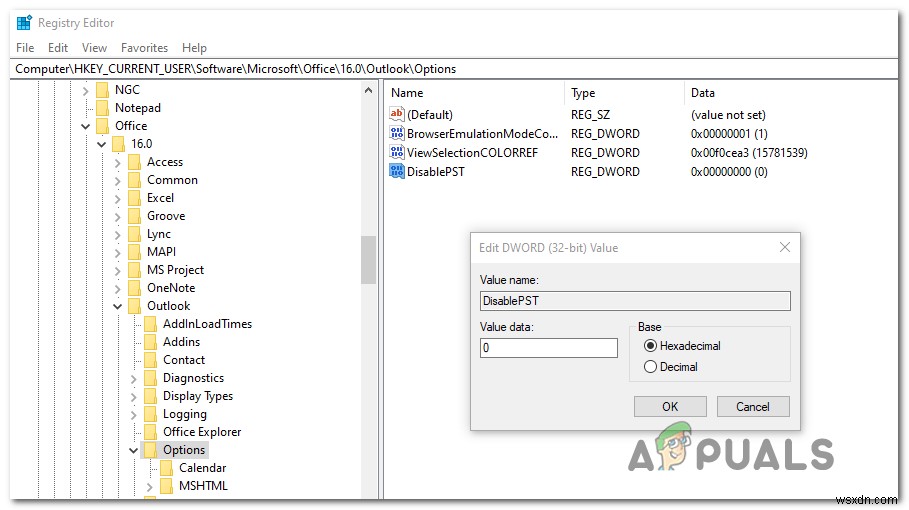The width and height of the screenshot is (909, 510).
Task: Click the REG_SZ type cell
Action: [x=590, y=115]
